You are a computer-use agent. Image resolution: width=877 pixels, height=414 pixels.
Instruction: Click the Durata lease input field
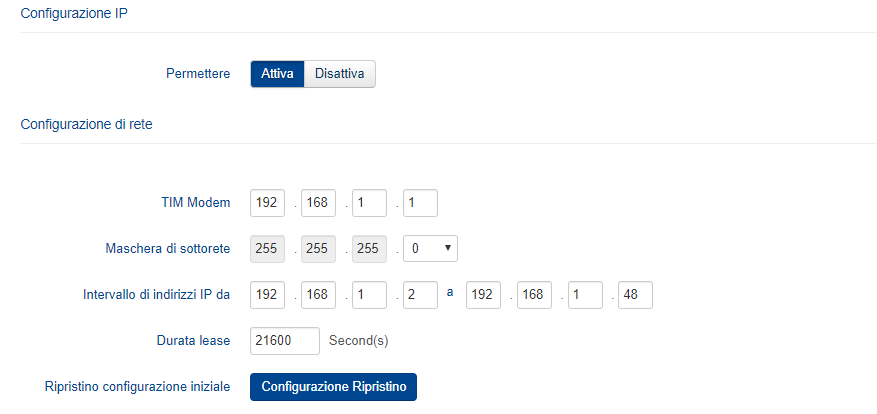pyautogui.click(x=284, y=341)
